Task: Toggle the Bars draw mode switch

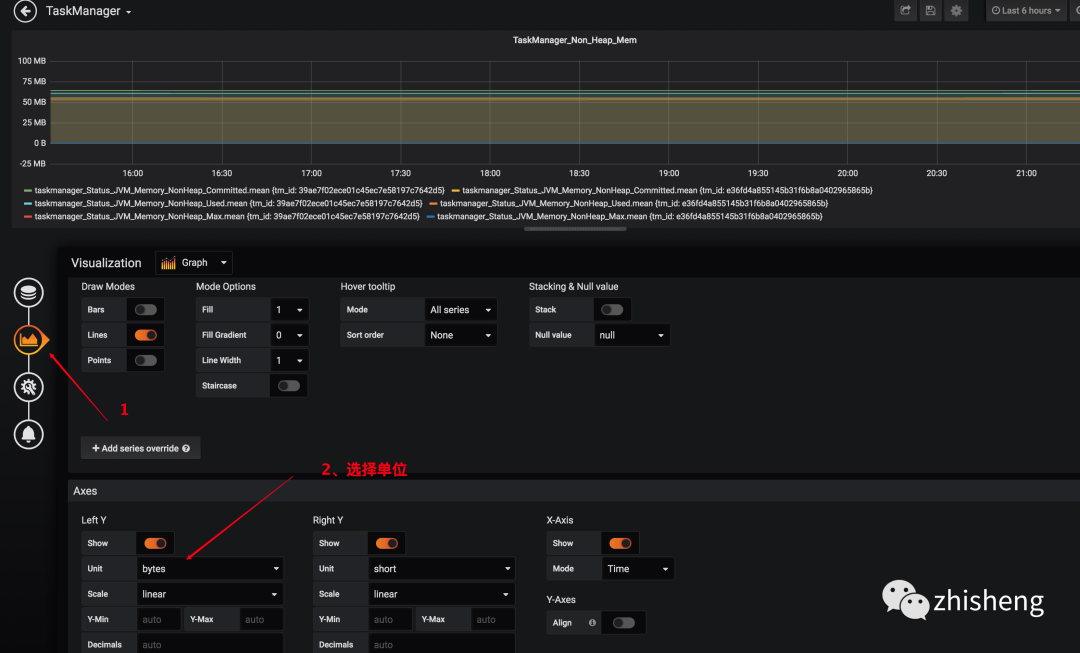Action: point(145,310)
